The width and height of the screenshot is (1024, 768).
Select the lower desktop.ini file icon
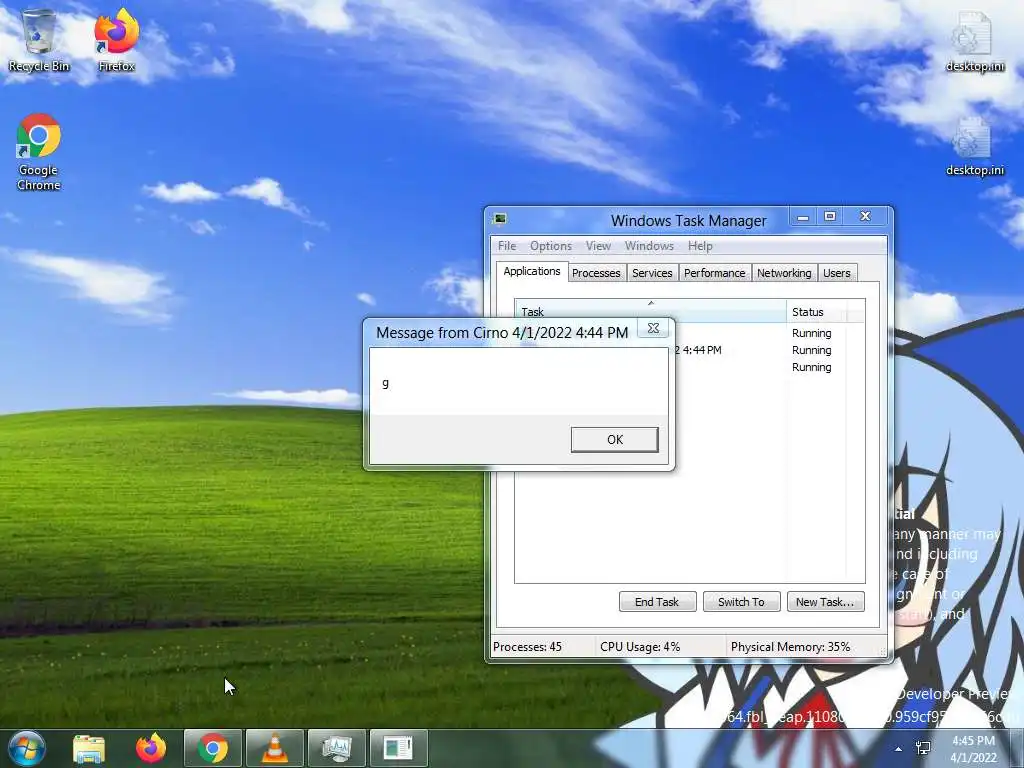pyautogui.click(x=974, y=146)
